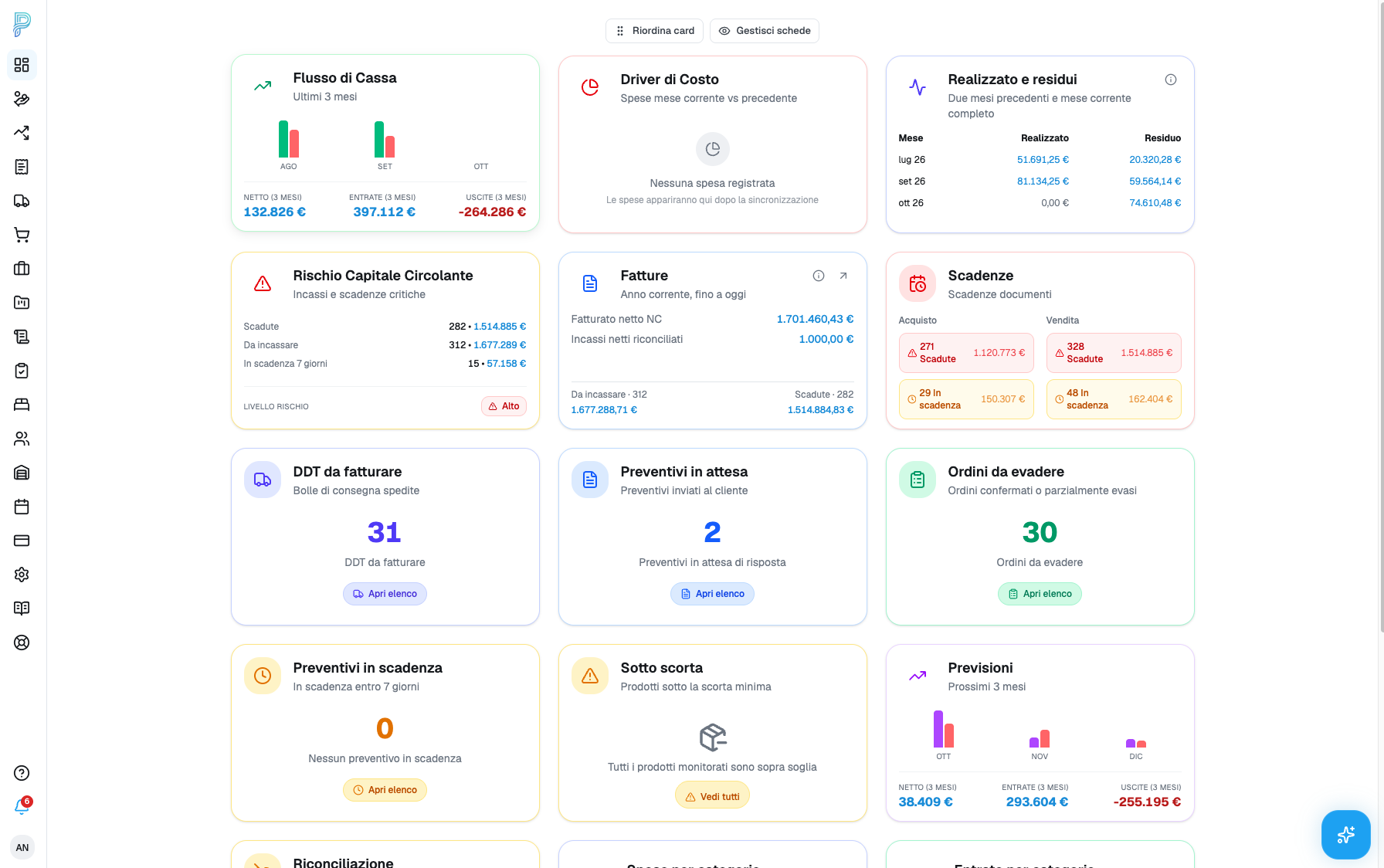Open Fatture card external arrow icon
Viewport: 1384px width, 868px height.
click(x=843, y=276)
